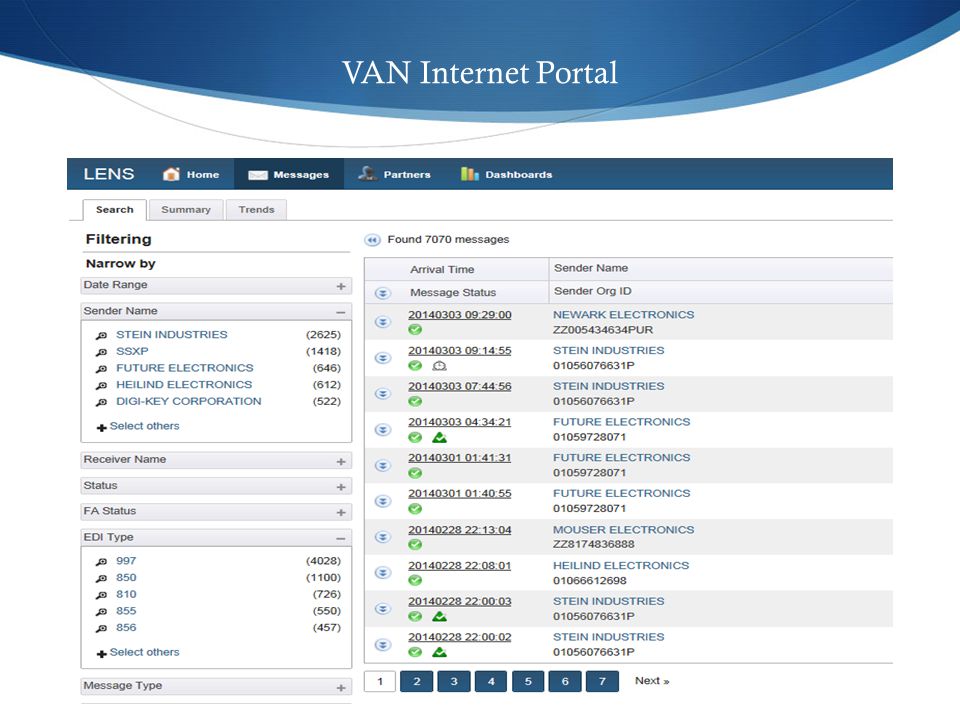This screenshot has height=720, width=960.
Task: Click green check status for 20140228 22:13:04
Action: coord(415,544)
